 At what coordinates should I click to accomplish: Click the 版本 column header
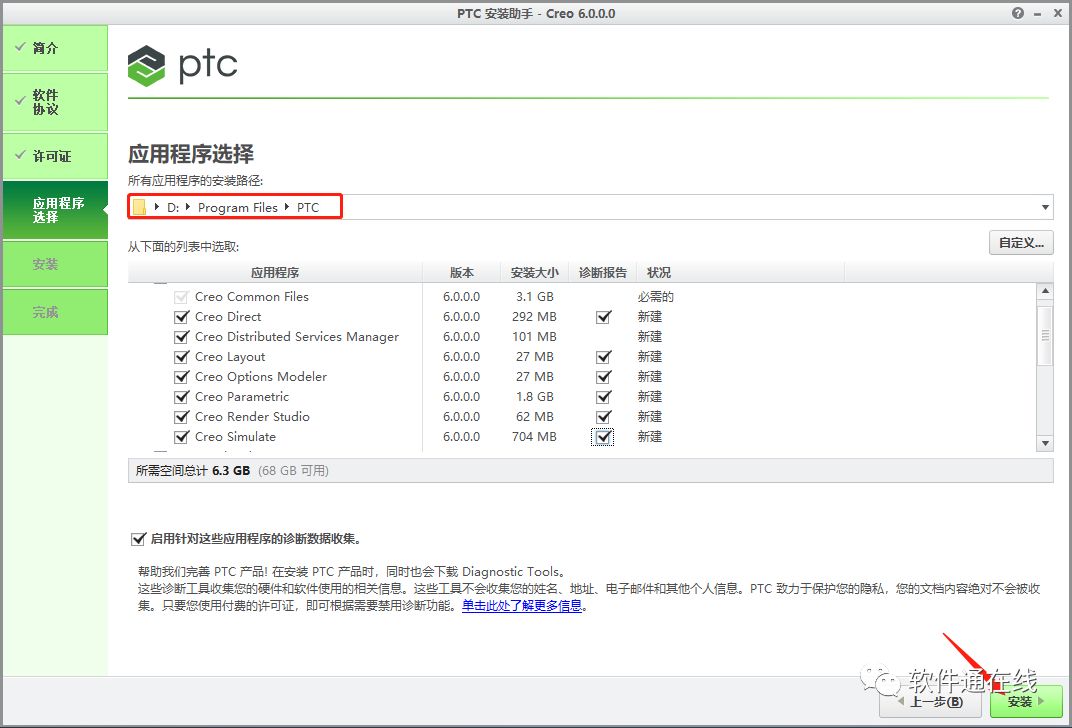point(461,273)
